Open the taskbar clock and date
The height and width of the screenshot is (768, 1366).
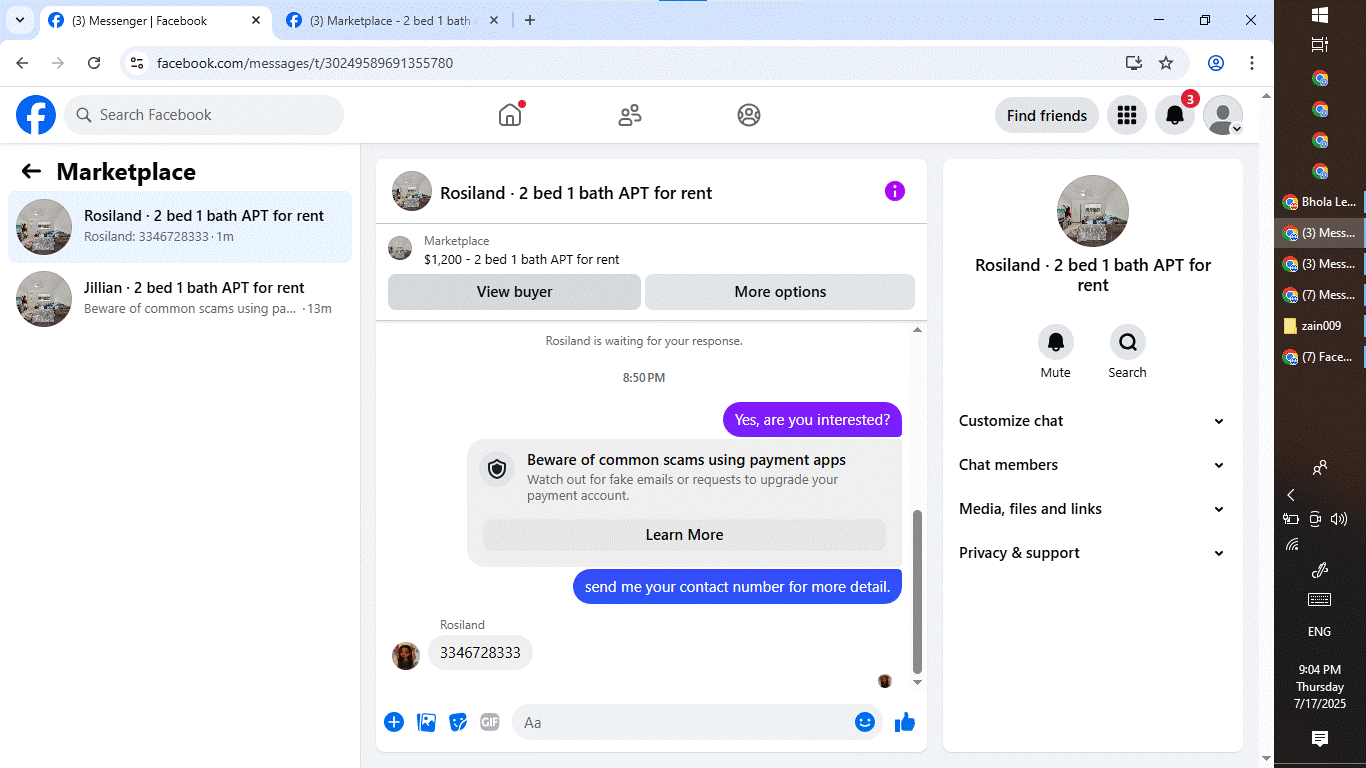(1319, 687)
